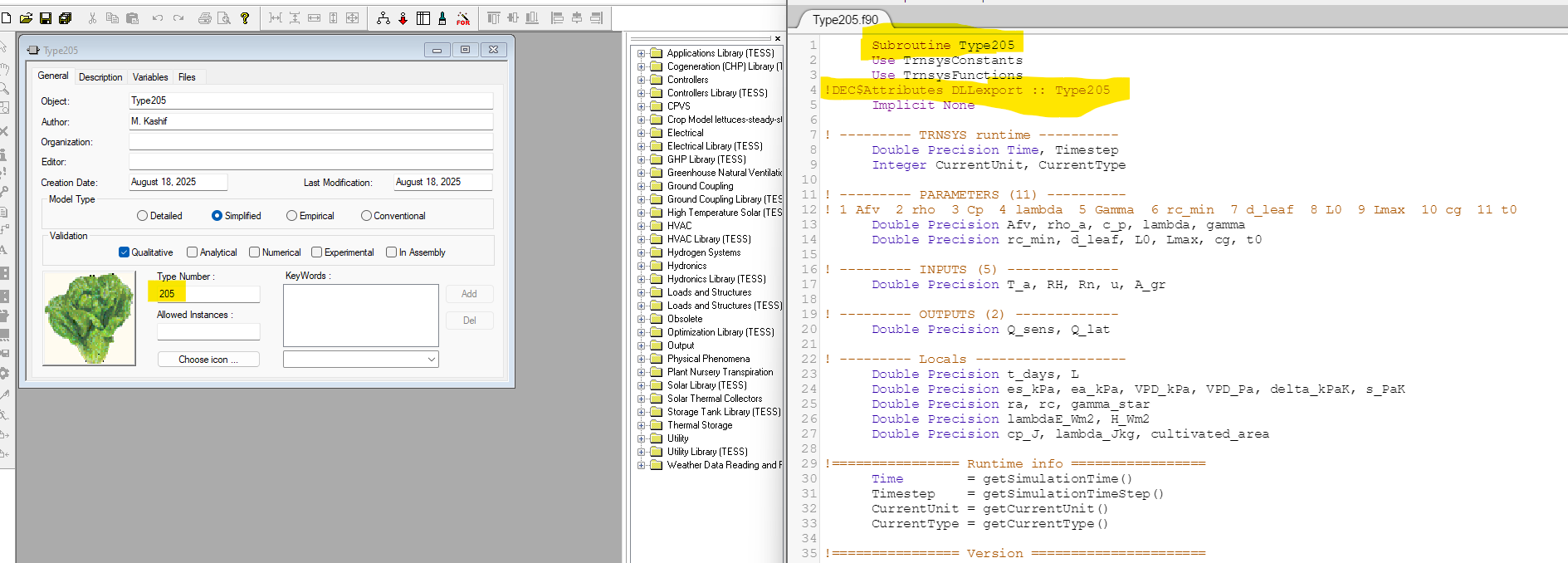This screenshot has height=563, width=1568.
Task: Click the Save All stacked disks icon
Action: [66, 17]
